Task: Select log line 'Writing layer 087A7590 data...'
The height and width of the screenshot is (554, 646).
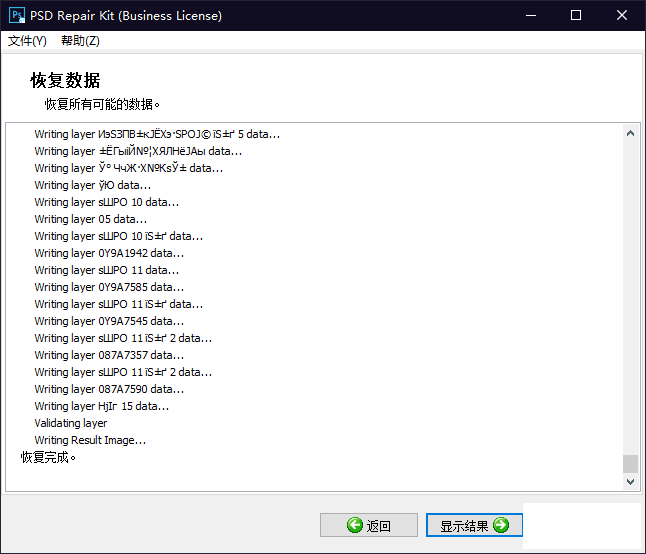Action: pos(109,389)
